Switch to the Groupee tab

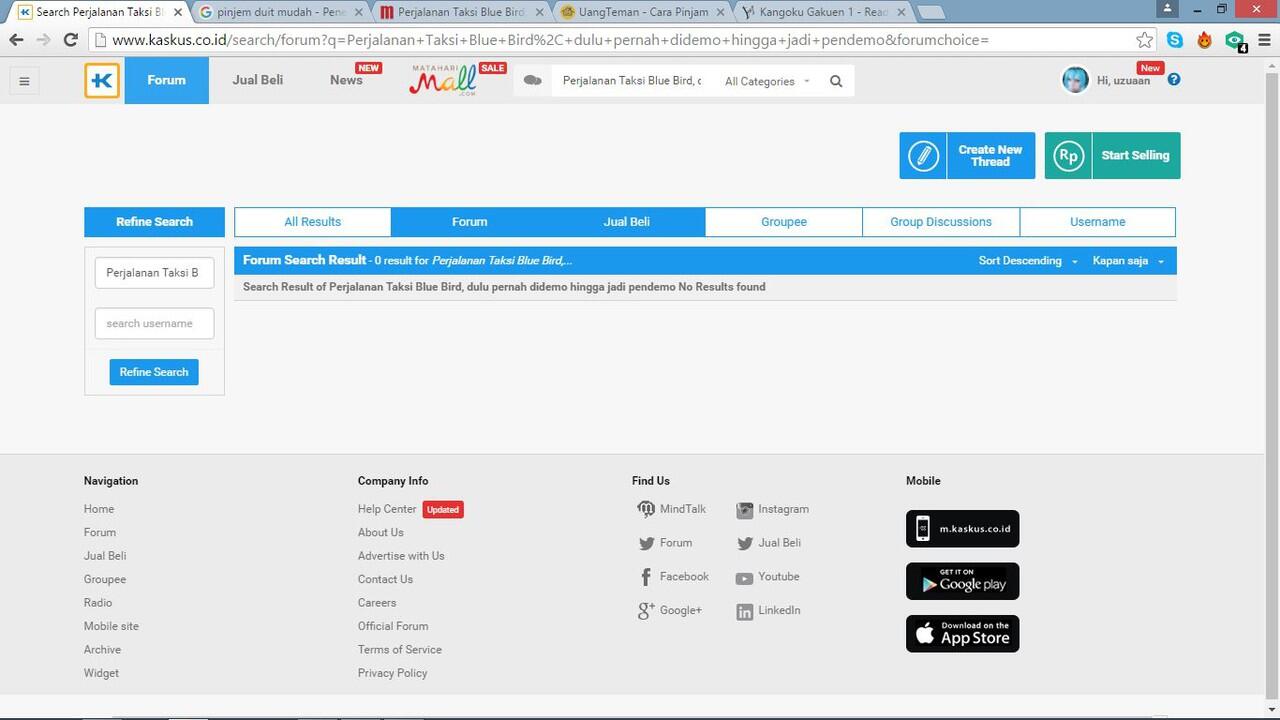pos(784,222)
